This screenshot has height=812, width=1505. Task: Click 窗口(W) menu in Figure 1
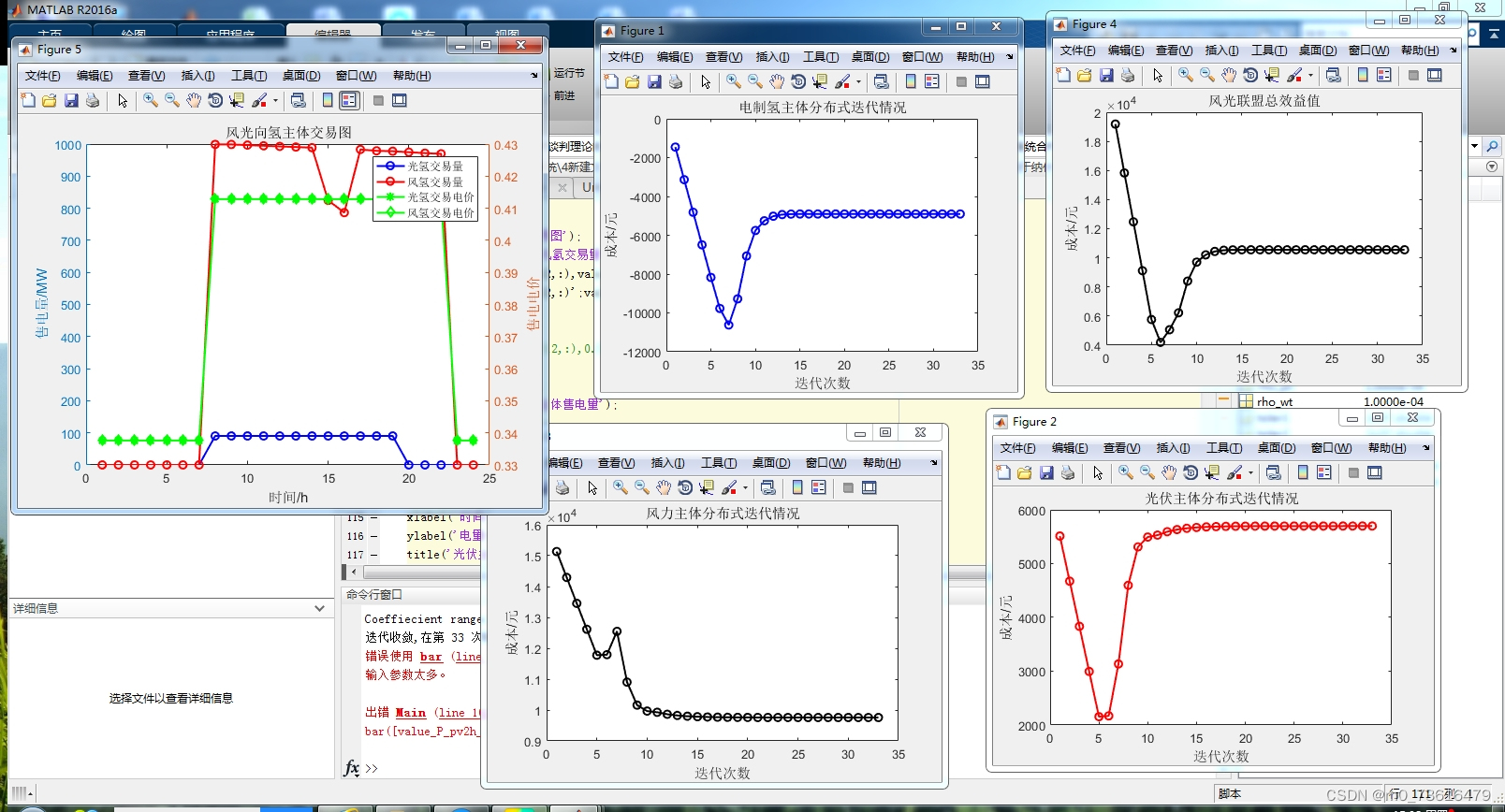pyautogui.click(x=922, y=57)
